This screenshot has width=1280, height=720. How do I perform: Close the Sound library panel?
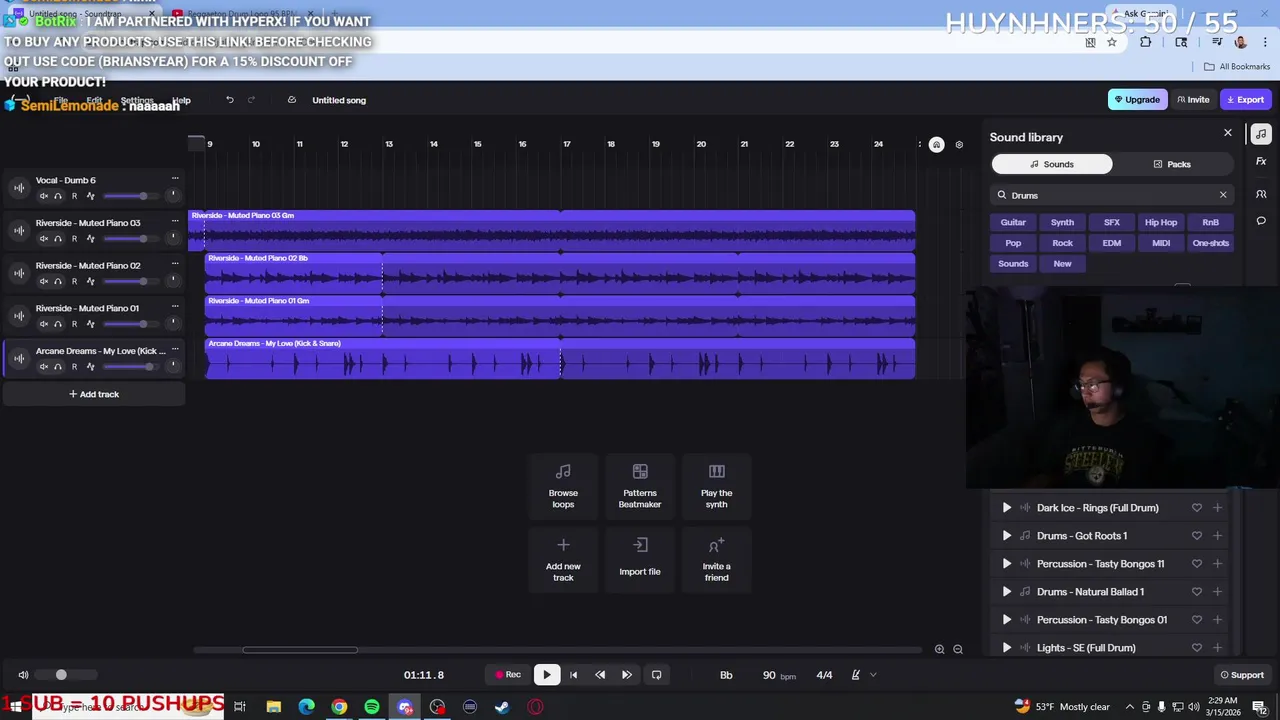[x=1228, y=133]
